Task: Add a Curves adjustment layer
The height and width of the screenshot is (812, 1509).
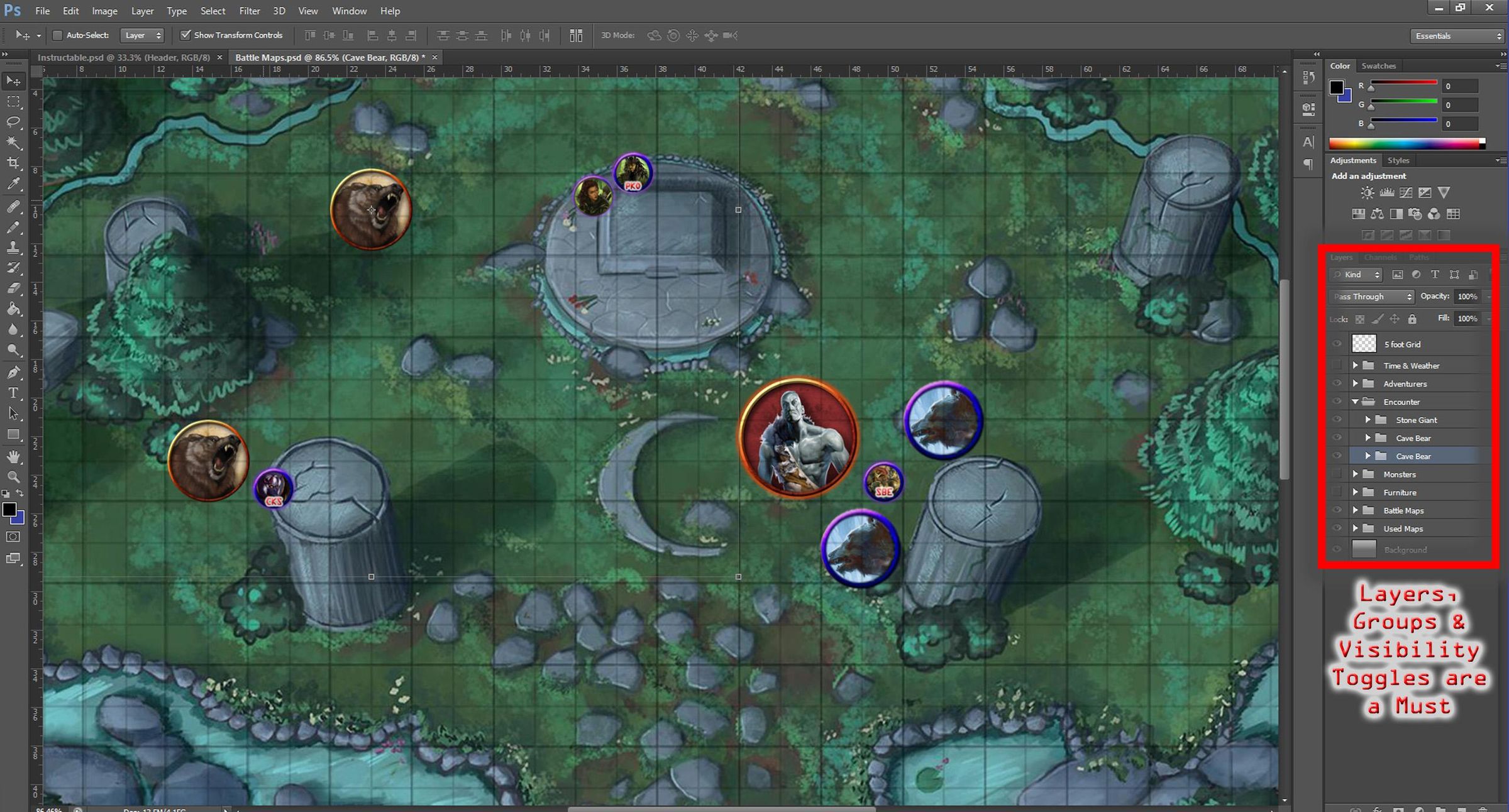Action: click(x=1405, y=192)
